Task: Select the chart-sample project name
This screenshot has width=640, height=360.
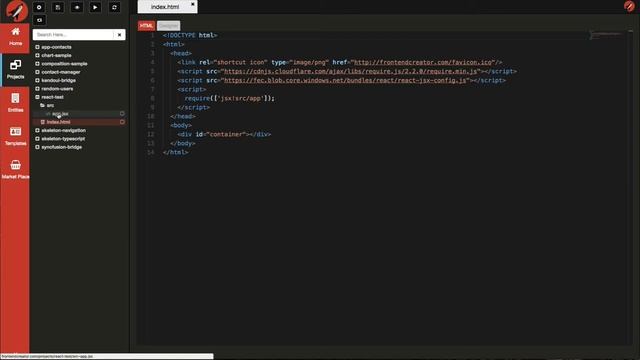Action: tap(56, 55)
